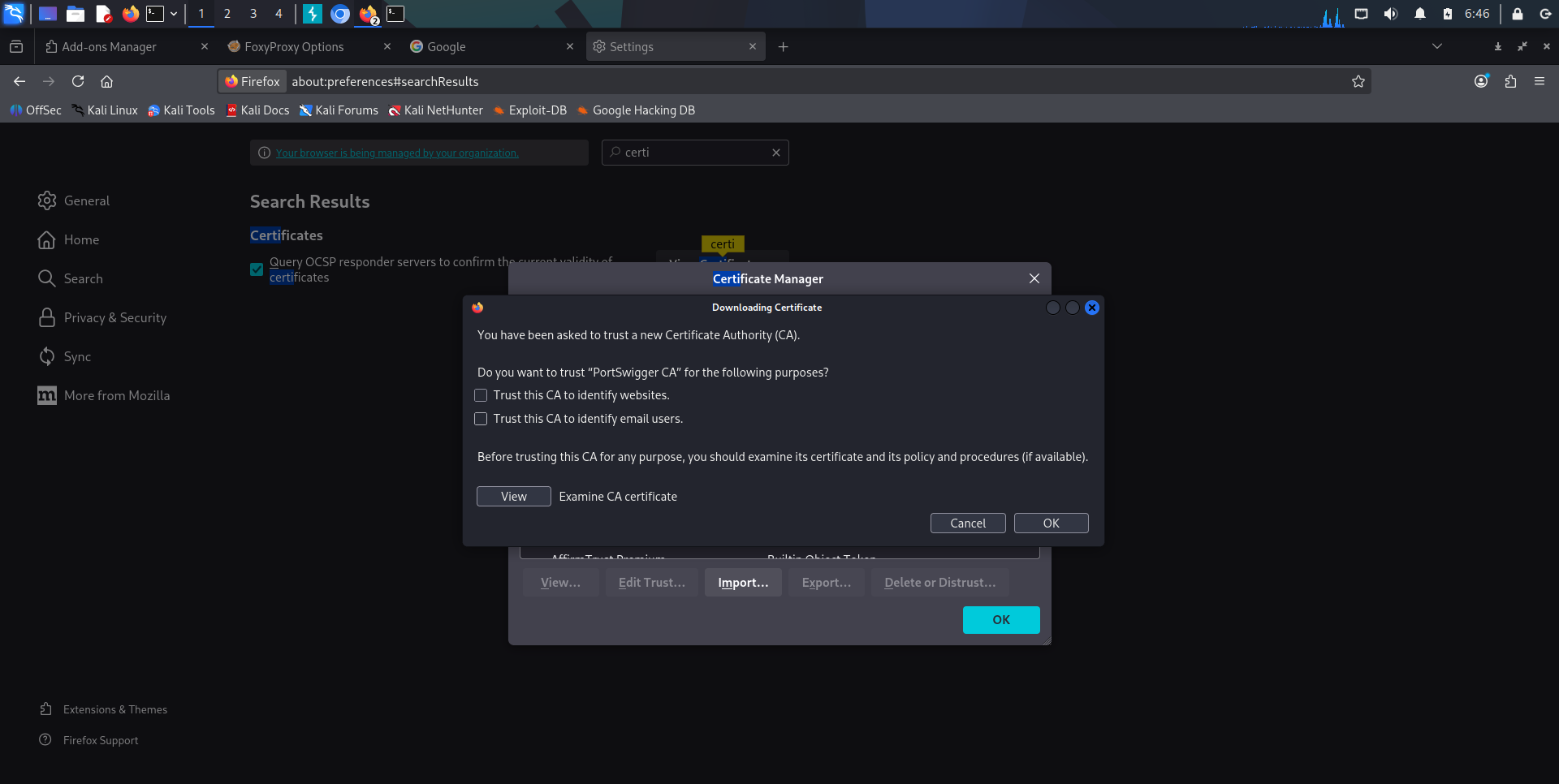Close the FoxyProxy Options tab
The height and width of the screenshot is (784, 1559).
(x=387, y=47)
